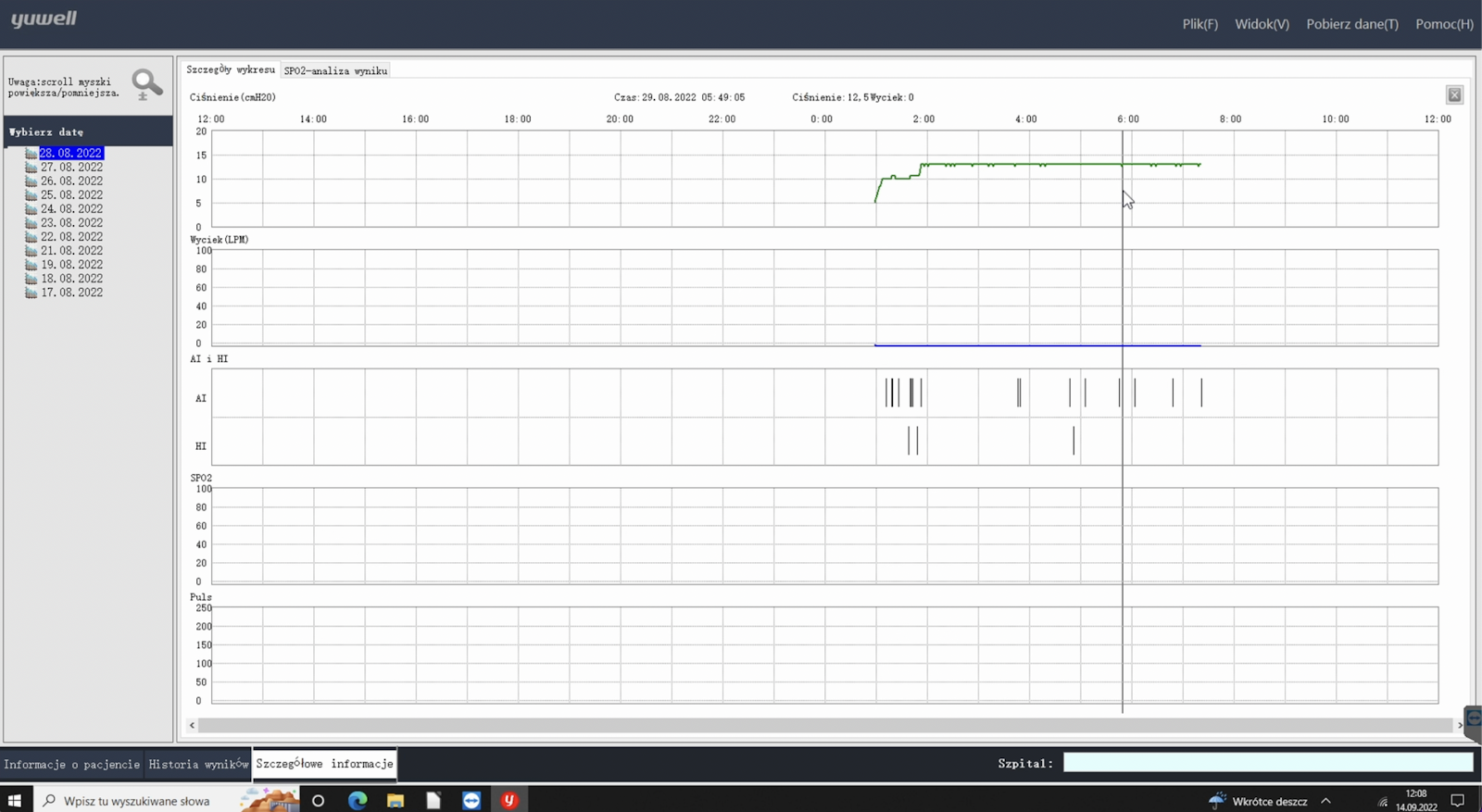Go to Informacje o pacjencie section

pos(71,764)
